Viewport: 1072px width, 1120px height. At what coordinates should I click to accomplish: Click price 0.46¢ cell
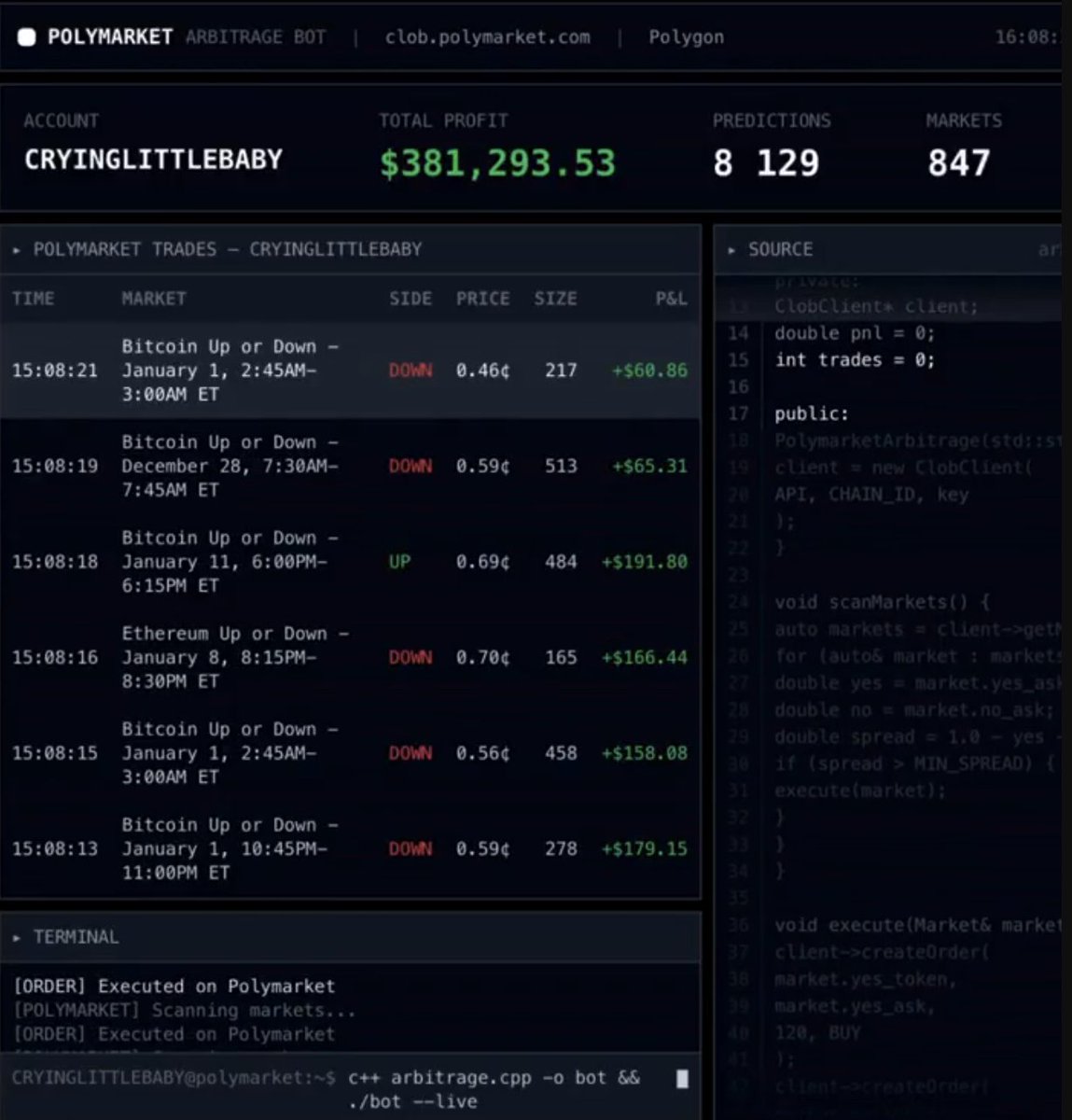click(x=482, y=371)
